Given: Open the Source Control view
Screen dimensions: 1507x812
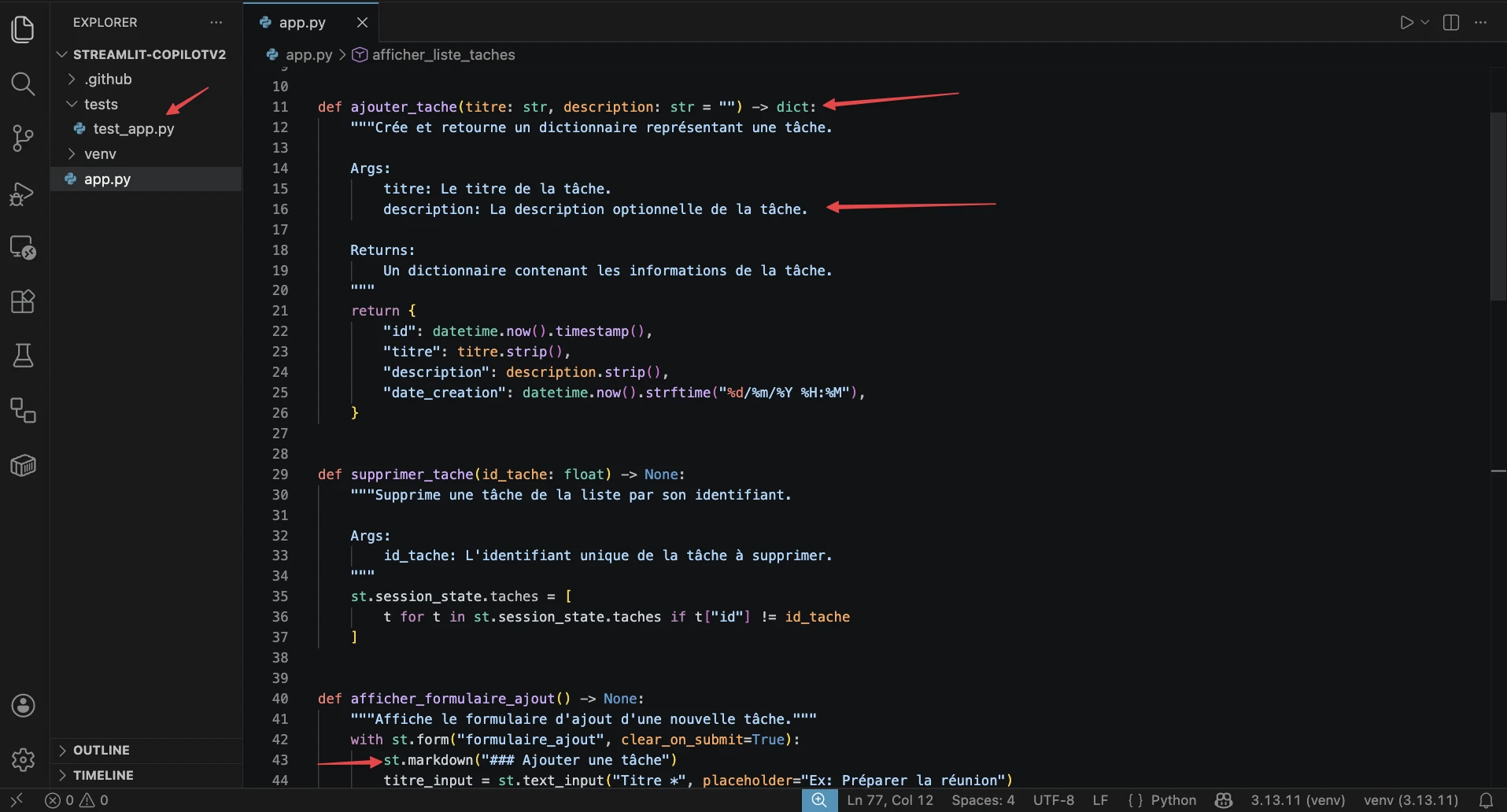Looking at the screenshot, I should (x=23, y=138).
